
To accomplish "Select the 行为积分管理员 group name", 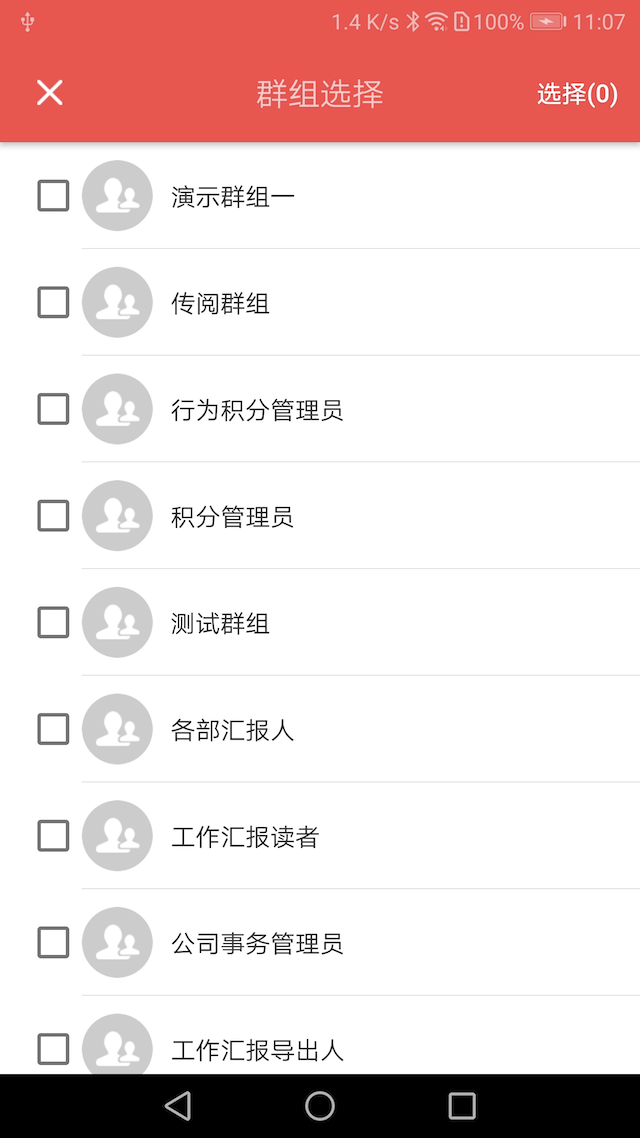I will tap(257, 410).
